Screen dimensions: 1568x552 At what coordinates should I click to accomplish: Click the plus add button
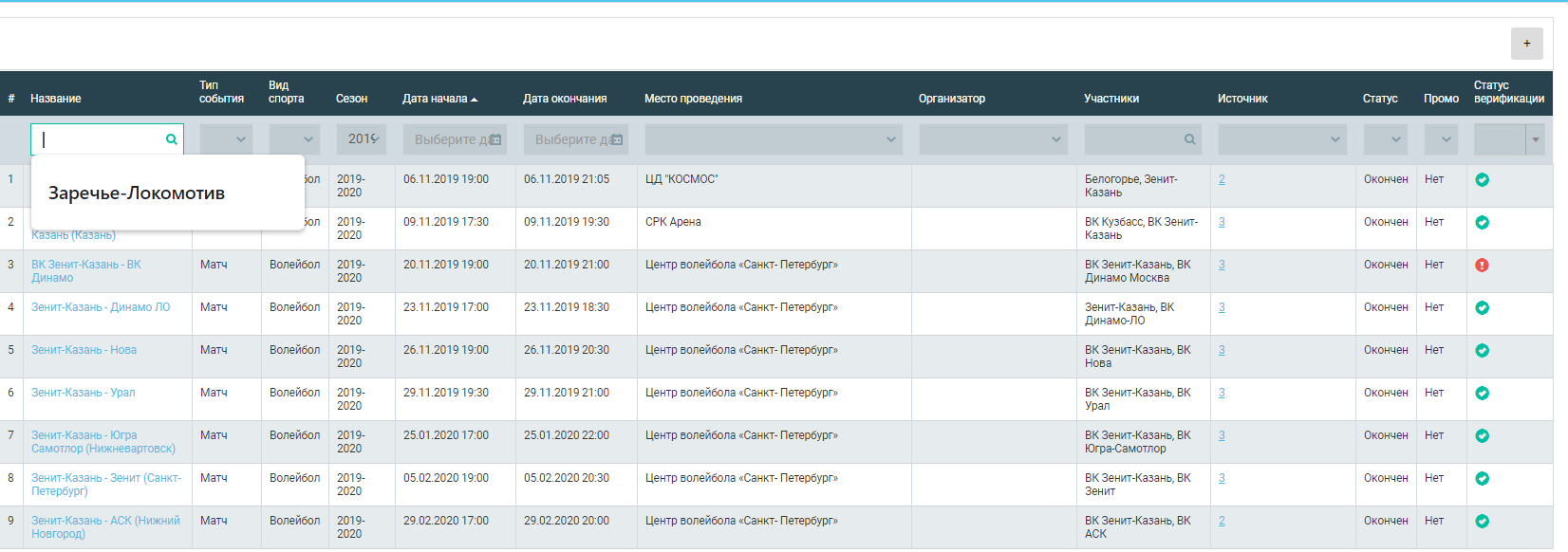[x=1526, y=44]
